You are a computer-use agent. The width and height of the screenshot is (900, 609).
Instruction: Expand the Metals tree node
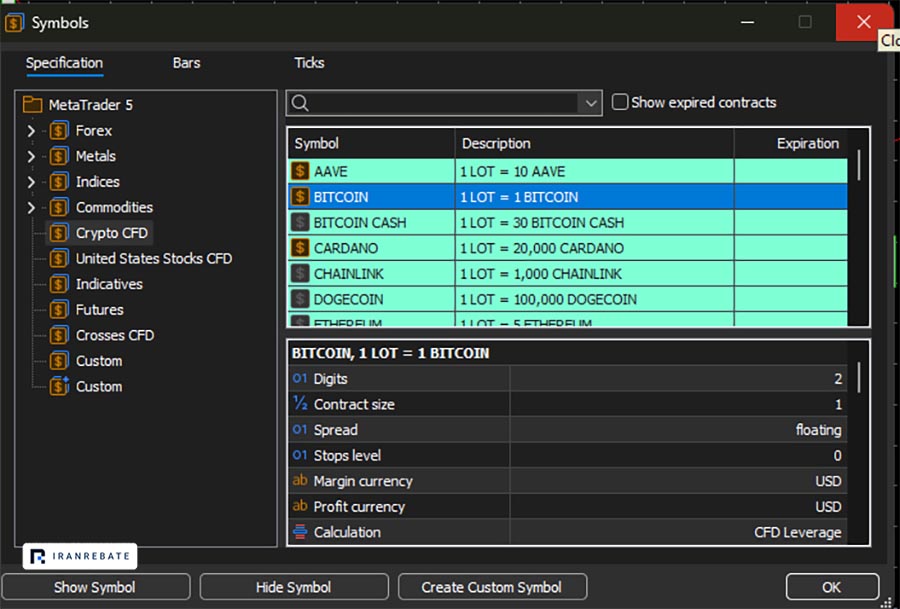click(x=31, y=156)
